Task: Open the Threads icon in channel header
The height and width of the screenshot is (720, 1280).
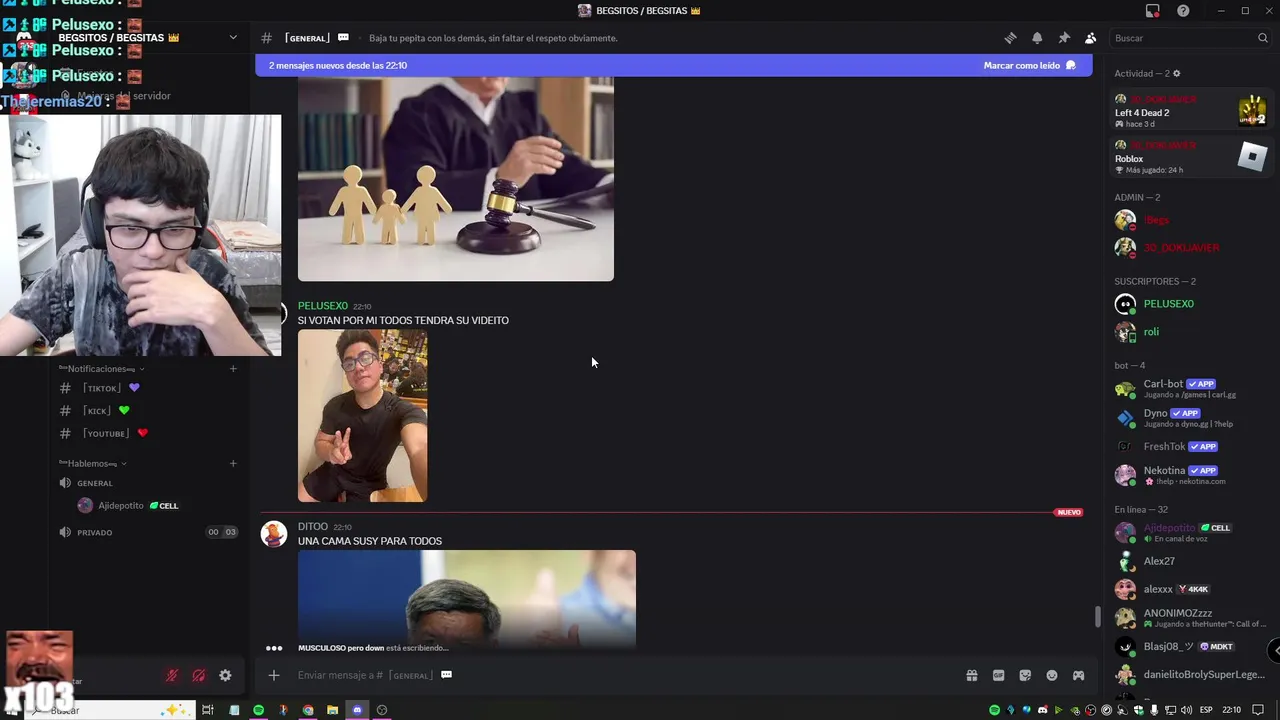Action: [1010, 38]
